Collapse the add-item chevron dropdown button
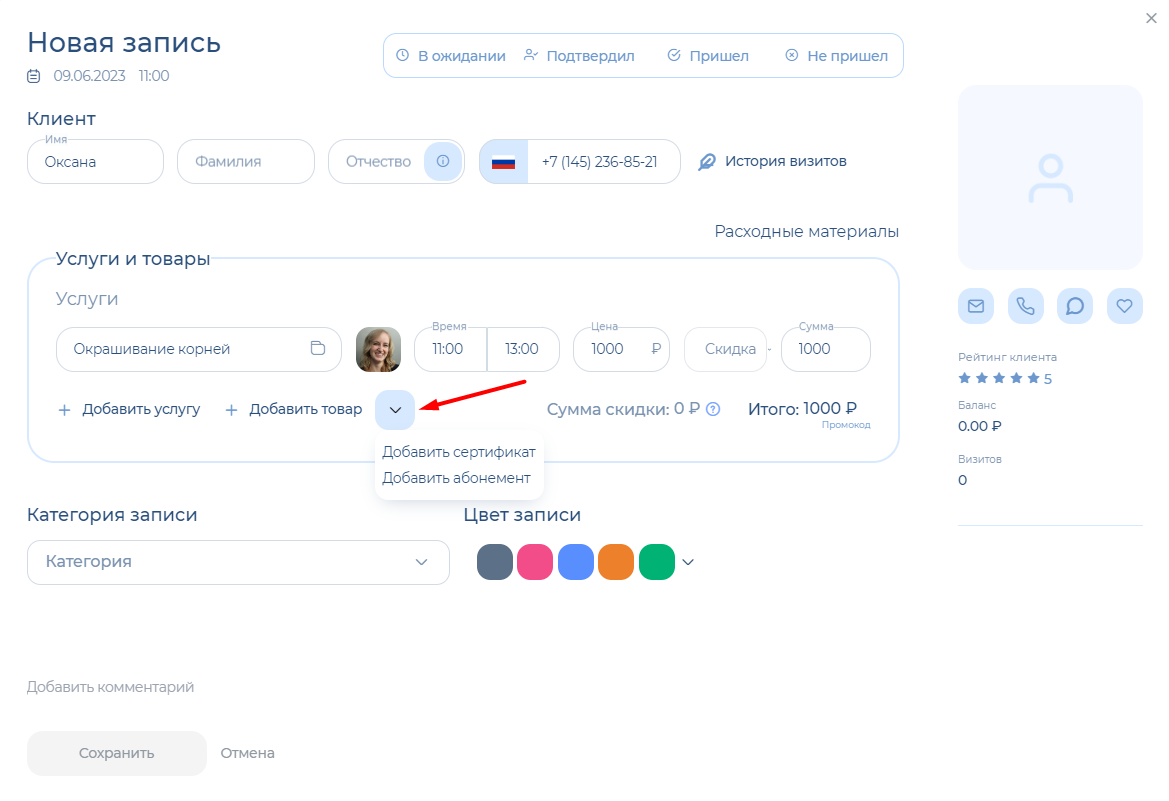The image size is (1169, 801). (395, 410)
